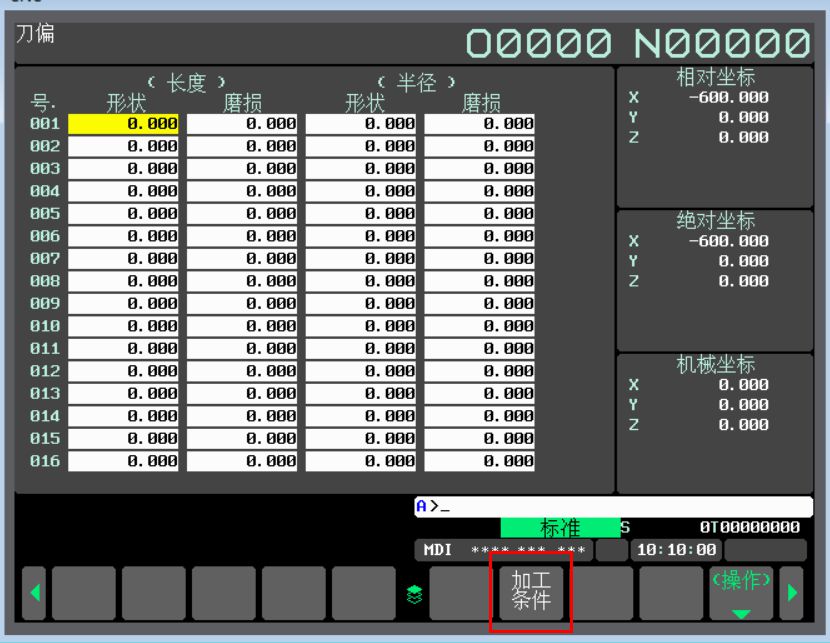Click absolute X value -600.000
The width and height of the screenshot is (830, 643).
pos(728,241)
